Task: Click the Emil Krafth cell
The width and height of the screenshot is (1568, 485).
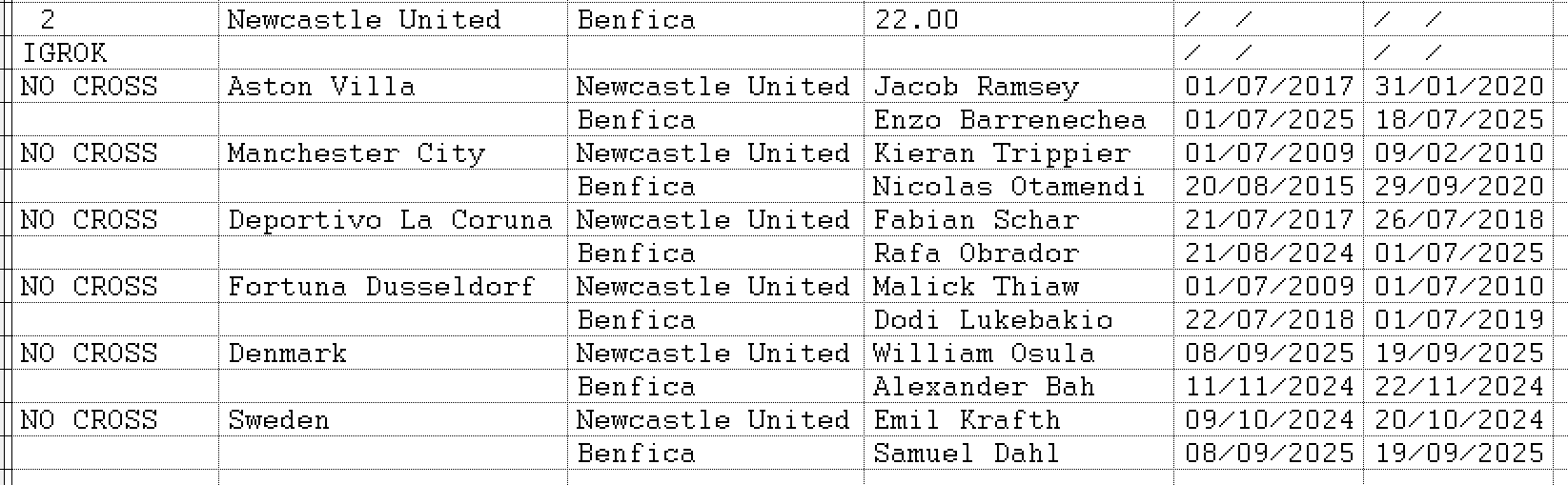Action: [967, 420]
